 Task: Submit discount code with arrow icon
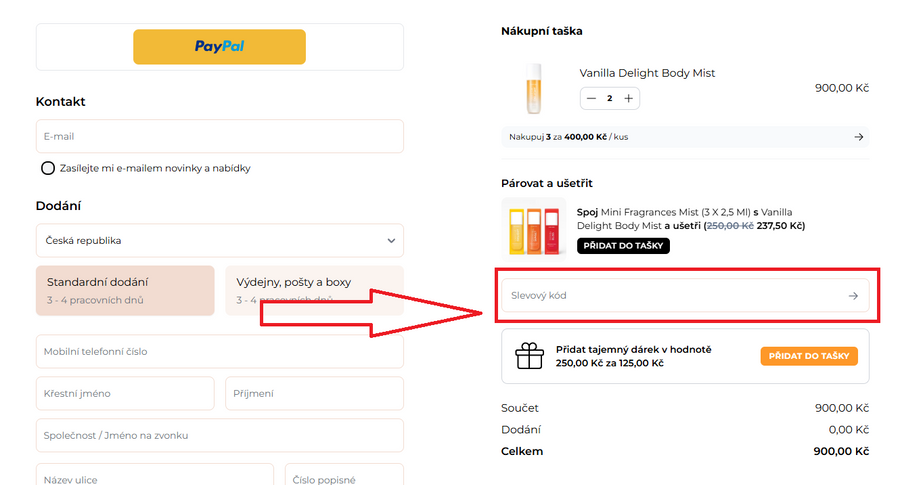point(853,296)
